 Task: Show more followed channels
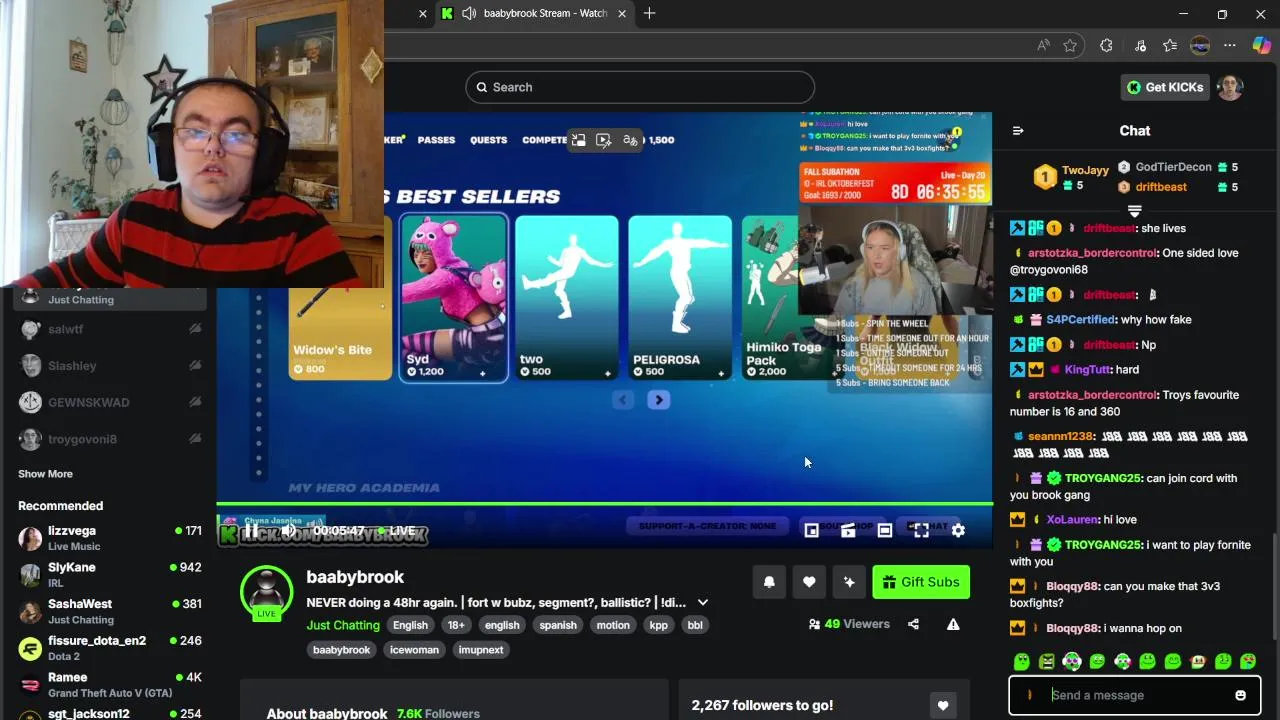click(x=45, y=474)
